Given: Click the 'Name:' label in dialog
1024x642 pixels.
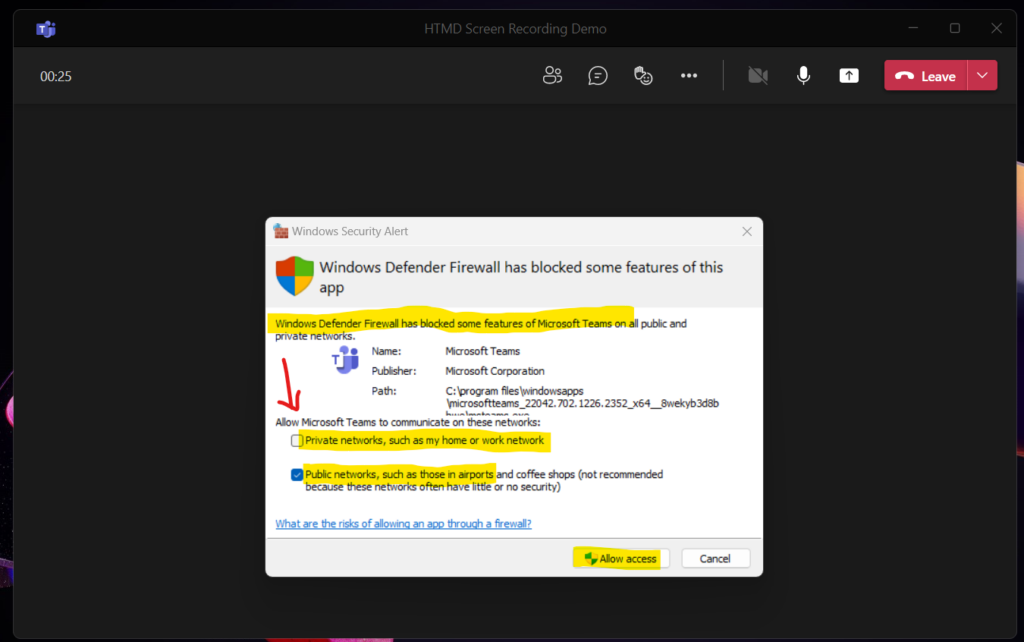Looking at the screenshot, I should coord(386,351).
